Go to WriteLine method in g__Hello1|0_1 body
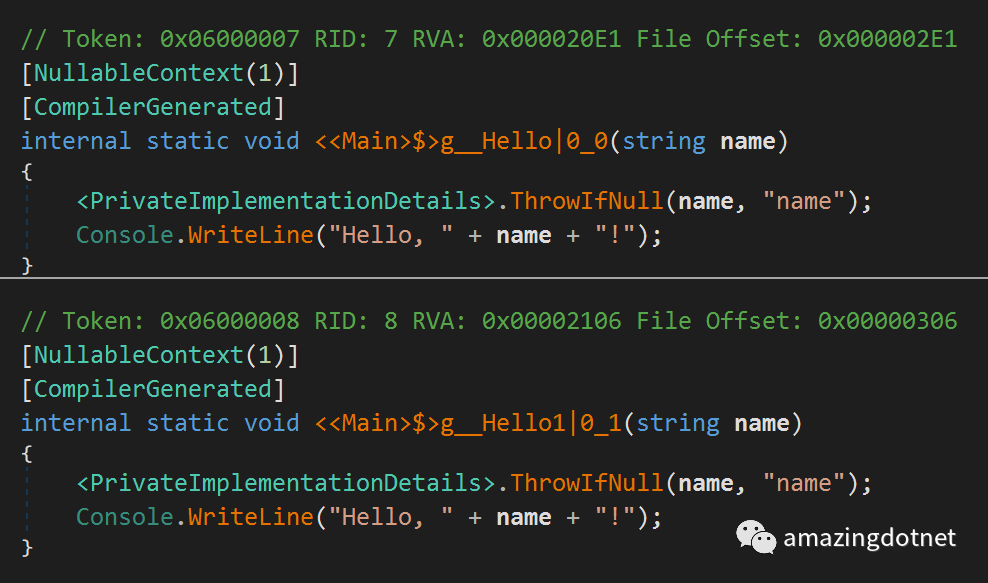This screenshot has height=583, width=988. pyautogui.click(x=251, y=517)
